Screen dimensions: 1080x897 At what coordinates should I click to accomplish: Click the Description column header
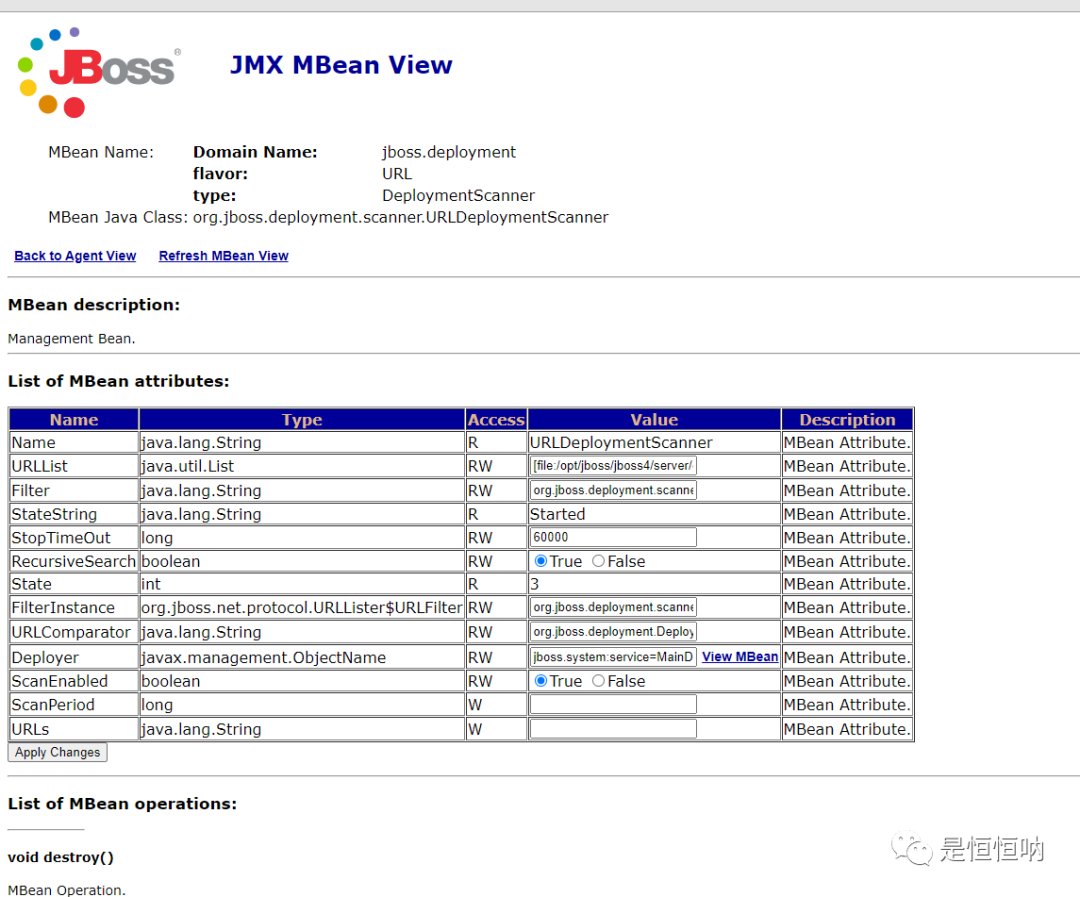click(847, 420)
